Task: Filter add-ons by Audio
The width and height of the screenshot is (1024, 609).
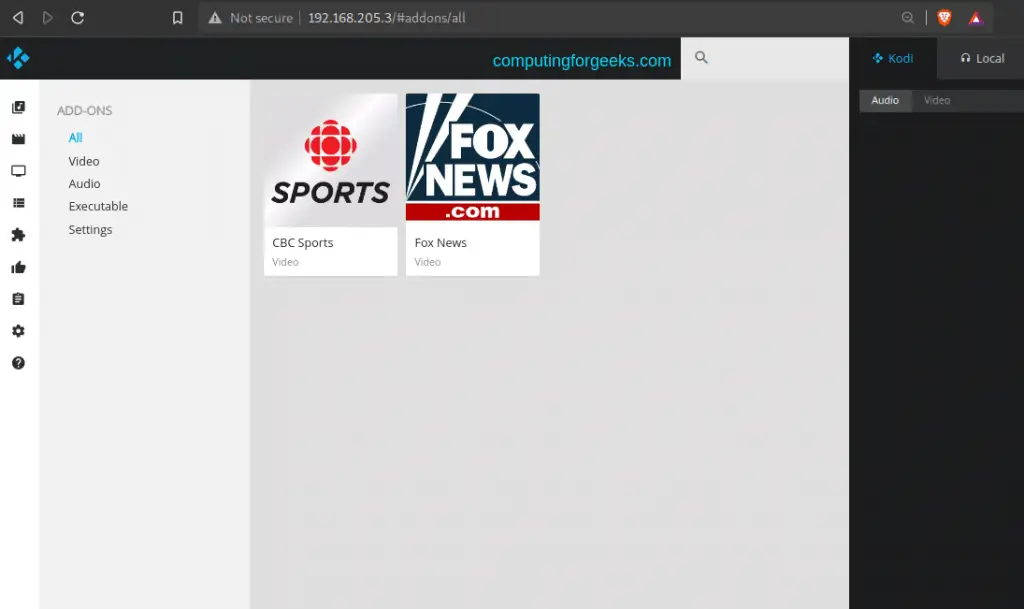Action: click(x=84, y=184)
